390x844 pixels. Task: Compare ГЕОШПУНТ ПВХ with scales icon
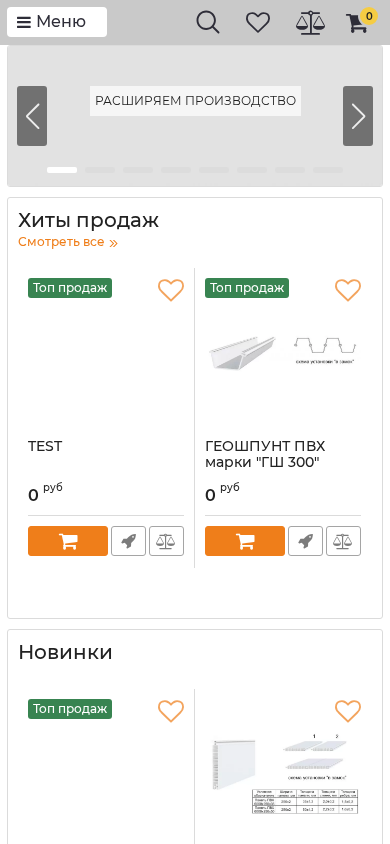pyautogui.click(x=343, y=541)
